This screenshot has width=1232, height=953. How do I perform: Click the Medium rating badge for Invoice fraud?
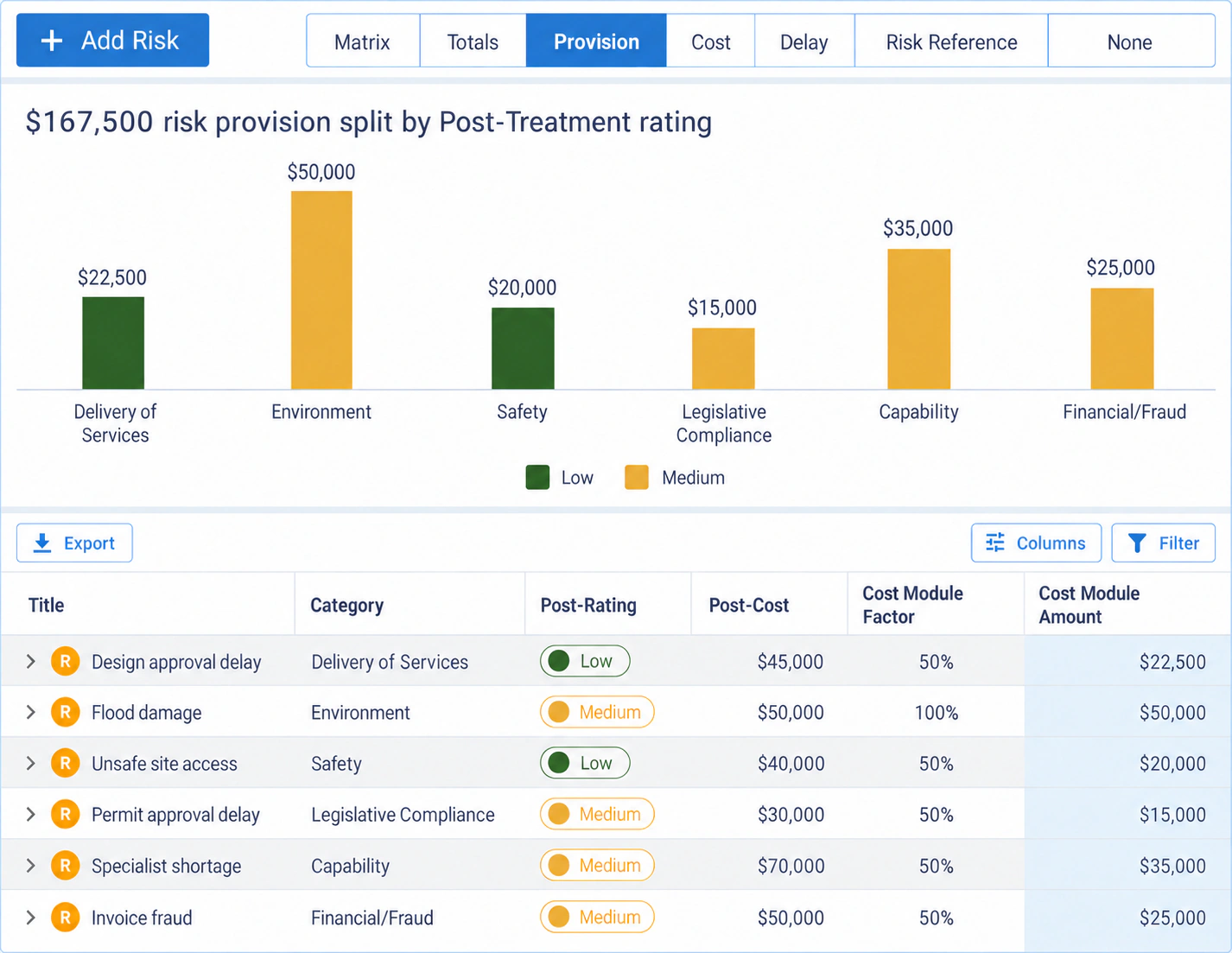[597, 917]
